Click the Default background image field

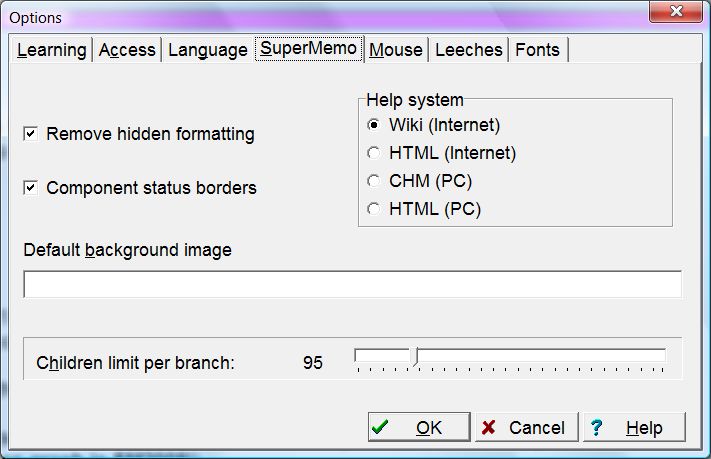pyautogui.click(x=352, y=284)
